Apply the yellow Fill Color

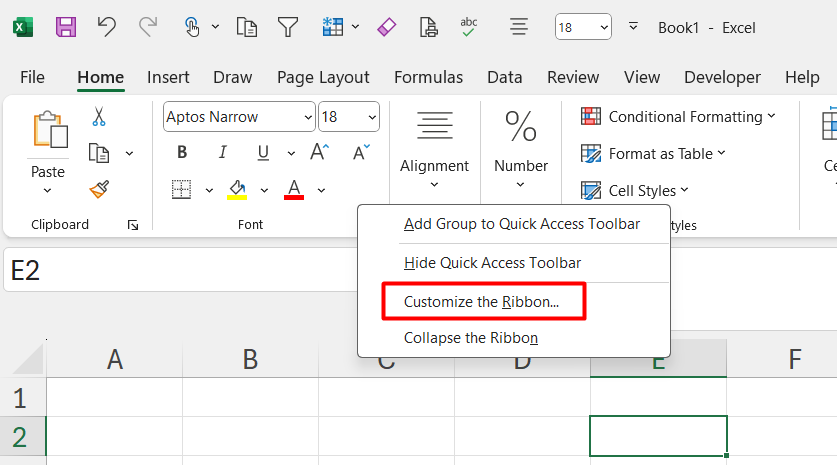(237, 190)
